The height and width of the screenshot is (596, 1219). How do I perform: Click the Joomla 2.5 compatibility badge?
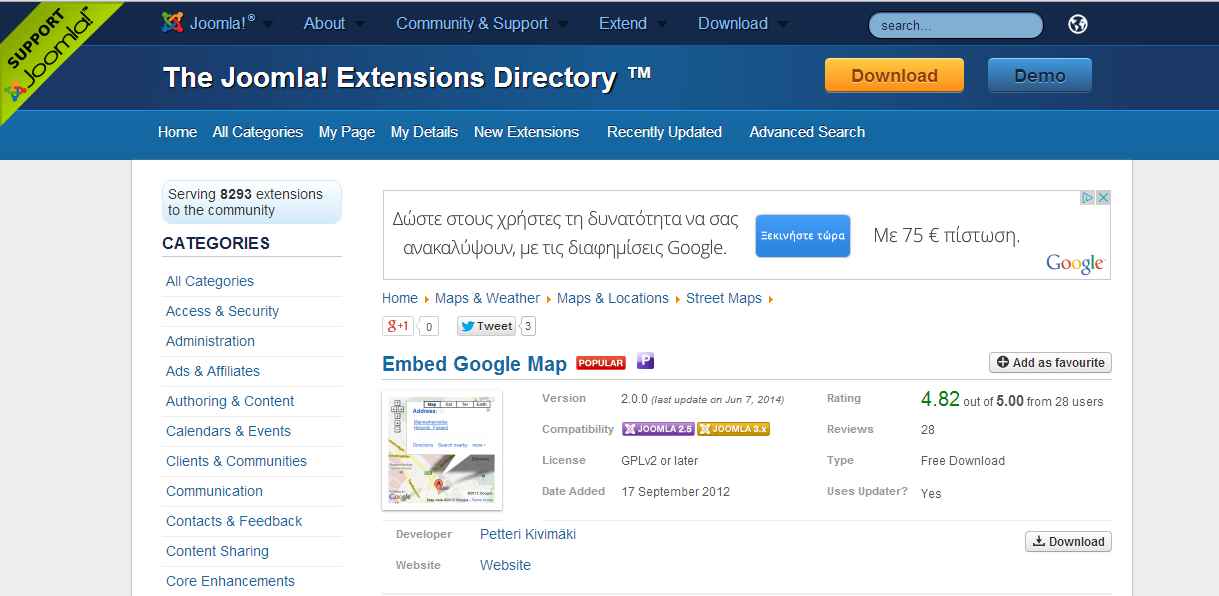point(658,429)
